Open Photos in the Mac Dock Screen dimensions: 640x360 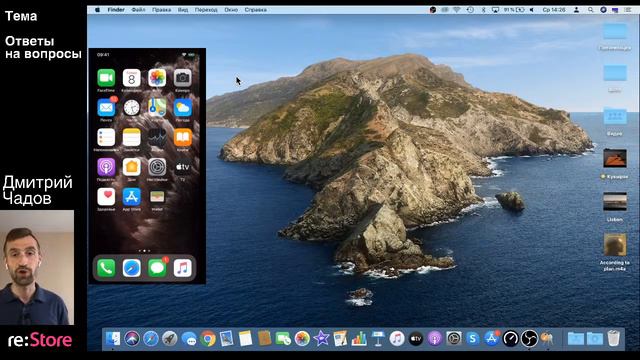(x=302, y=339)
